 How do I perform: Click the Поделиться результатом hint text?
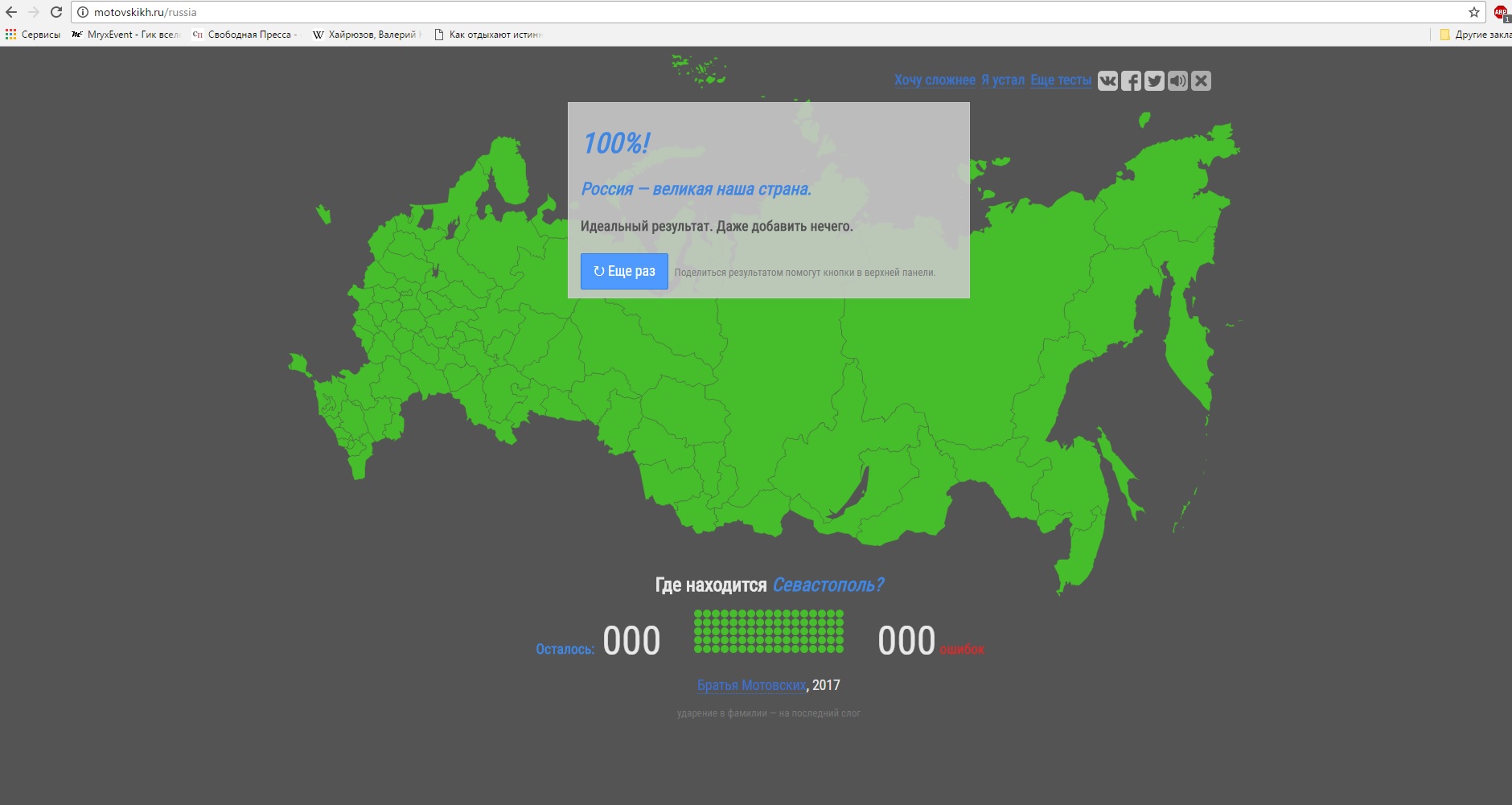(x=805, y=273)
